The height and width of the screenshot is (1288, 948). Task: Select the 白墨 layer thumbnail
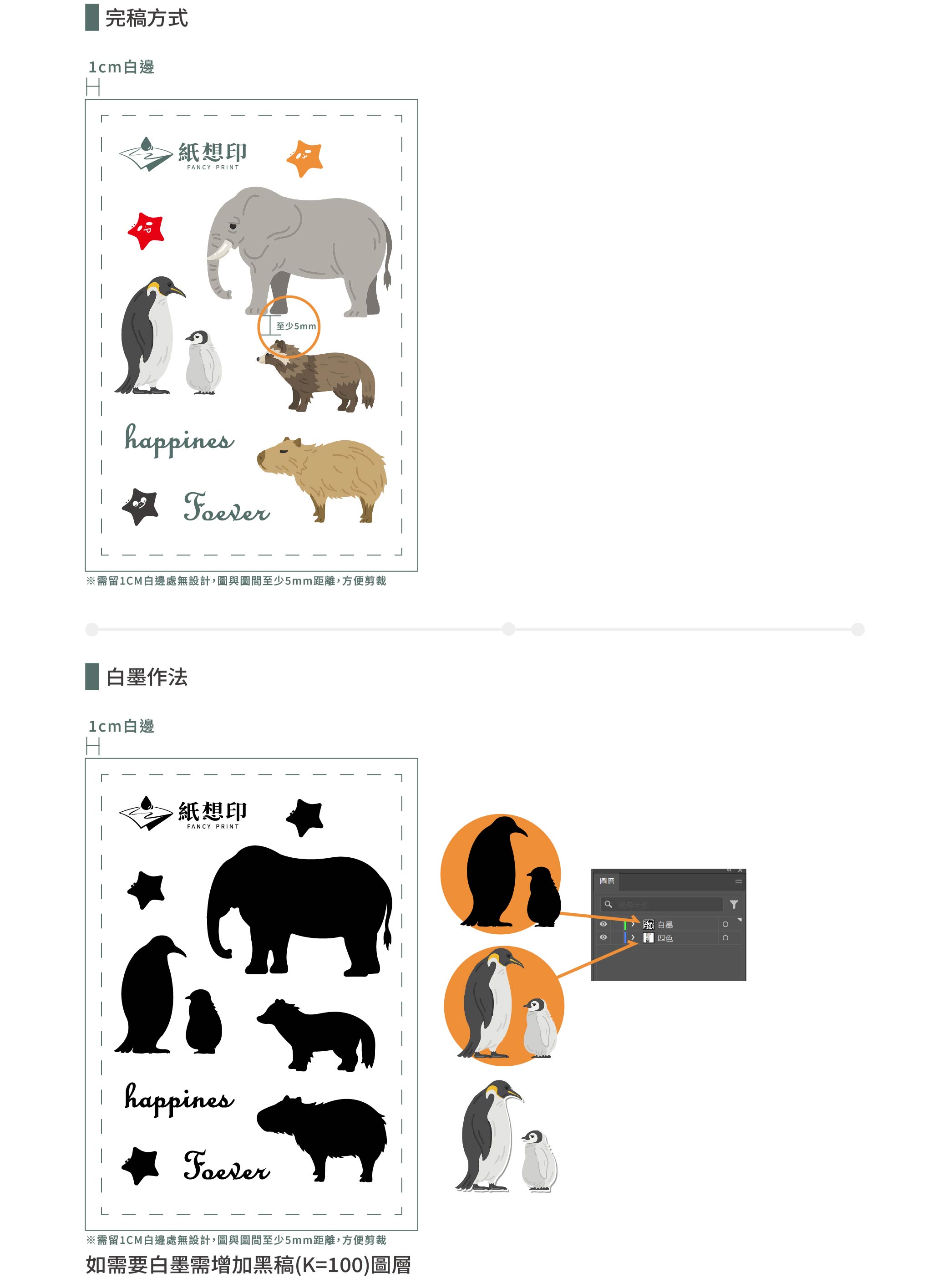(649, 924)
